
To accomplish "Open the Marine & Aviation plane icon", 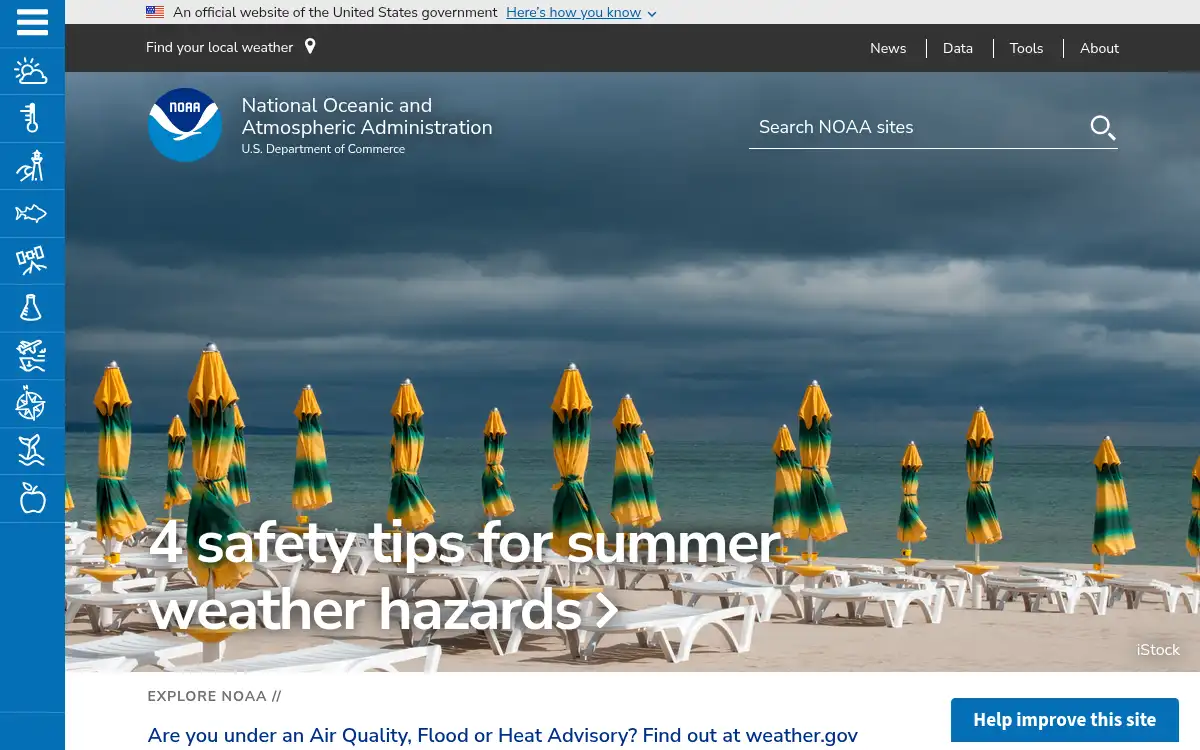I will tap(32, 356).
